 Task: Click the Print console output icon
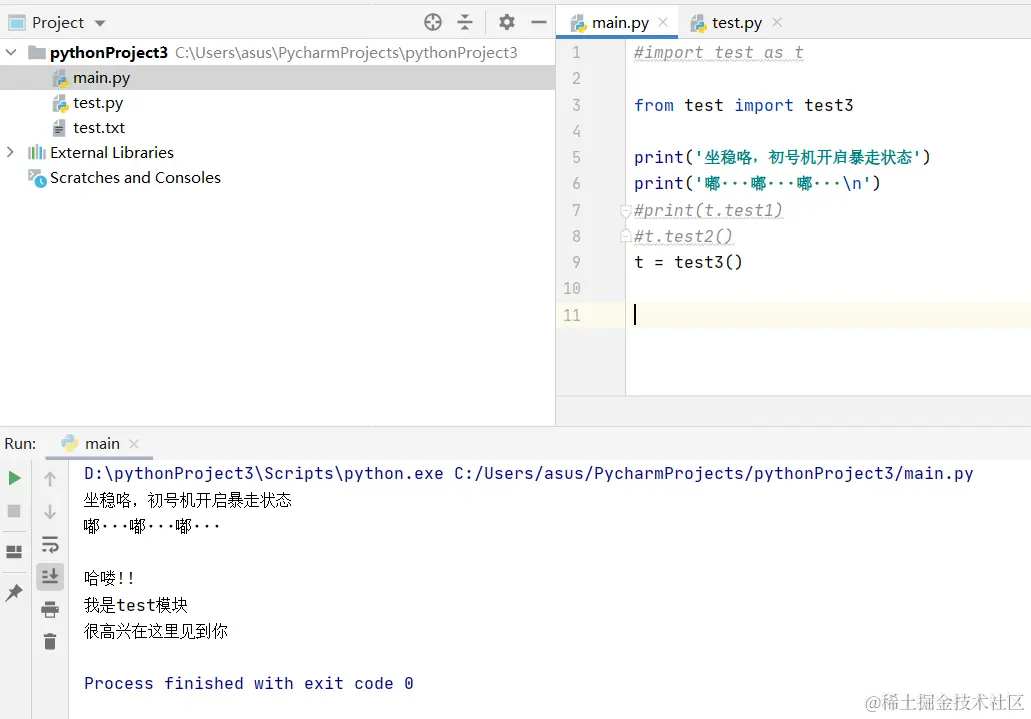[50, 609]
